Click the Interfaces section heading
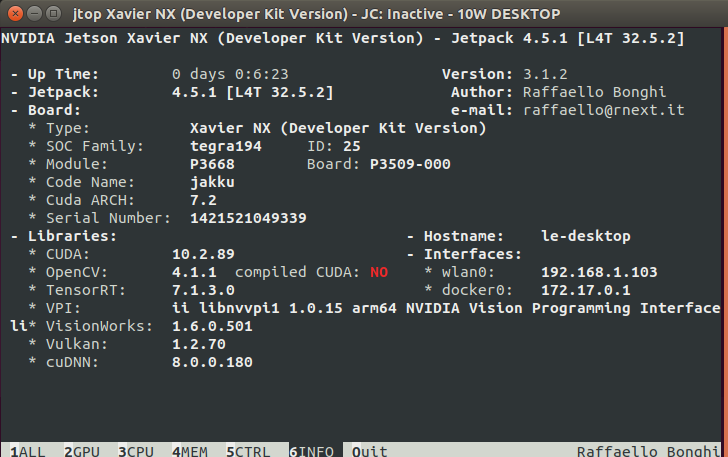The image size is (728, 457). coord(473,254)
